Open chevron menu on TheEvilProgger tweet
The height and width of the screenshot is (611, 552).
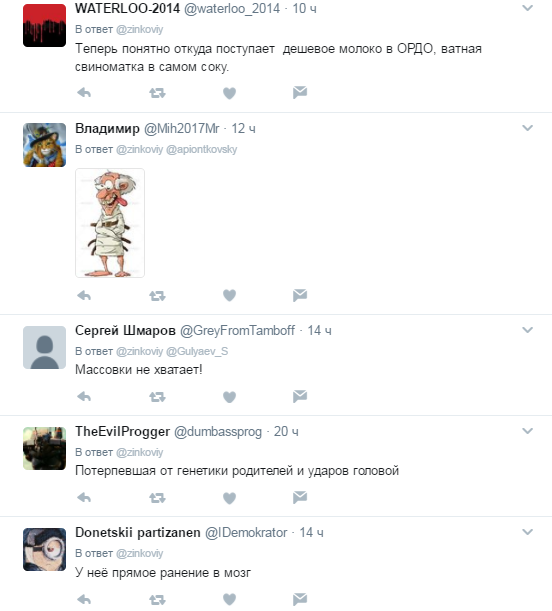point(527,431)
